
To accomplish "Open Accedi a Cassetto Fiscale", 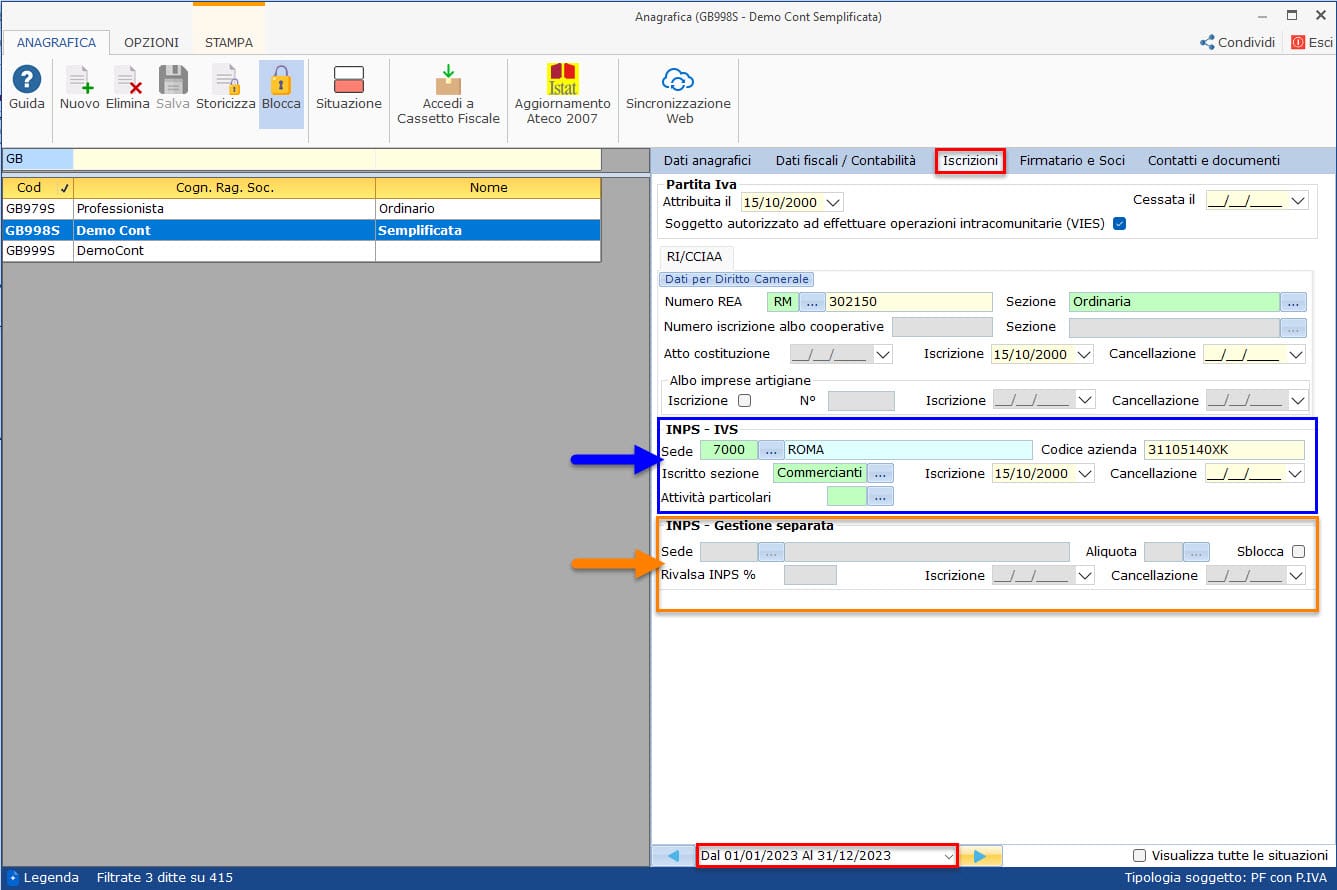I will tap(448, 95).
